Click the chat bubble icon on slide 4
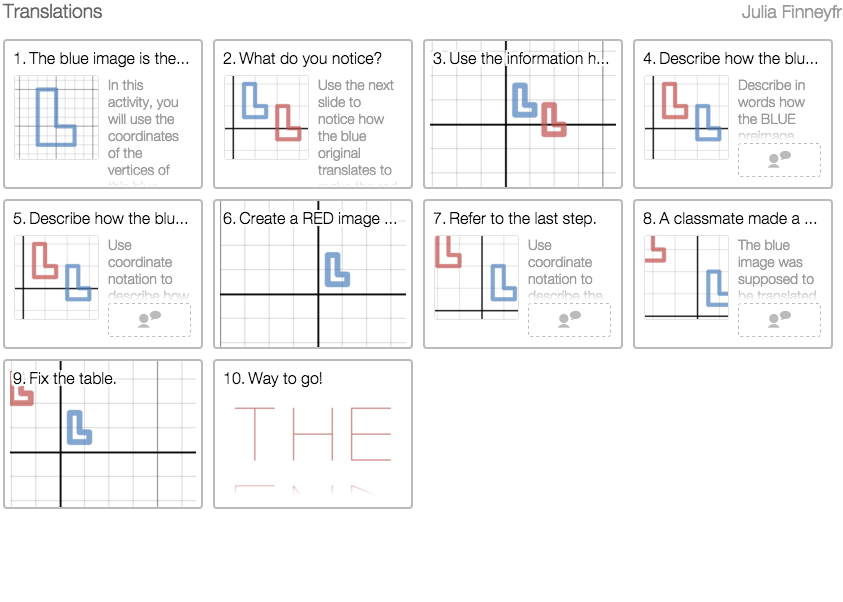This screenshot has width=843, height=602. 778,159
